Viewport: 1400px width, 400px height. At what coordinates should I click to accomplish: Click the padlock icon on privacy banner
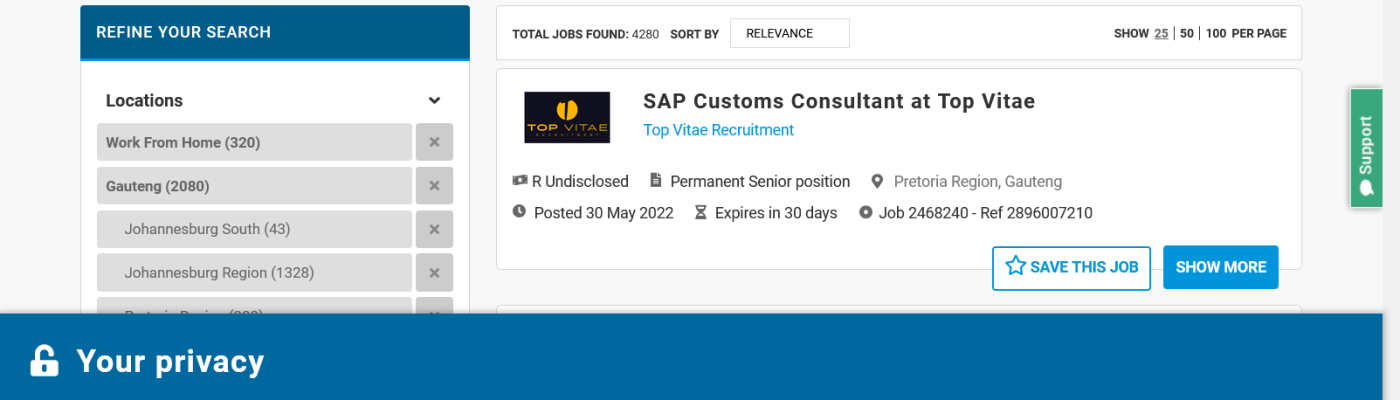pyautogui.click(x=44, y=361)
